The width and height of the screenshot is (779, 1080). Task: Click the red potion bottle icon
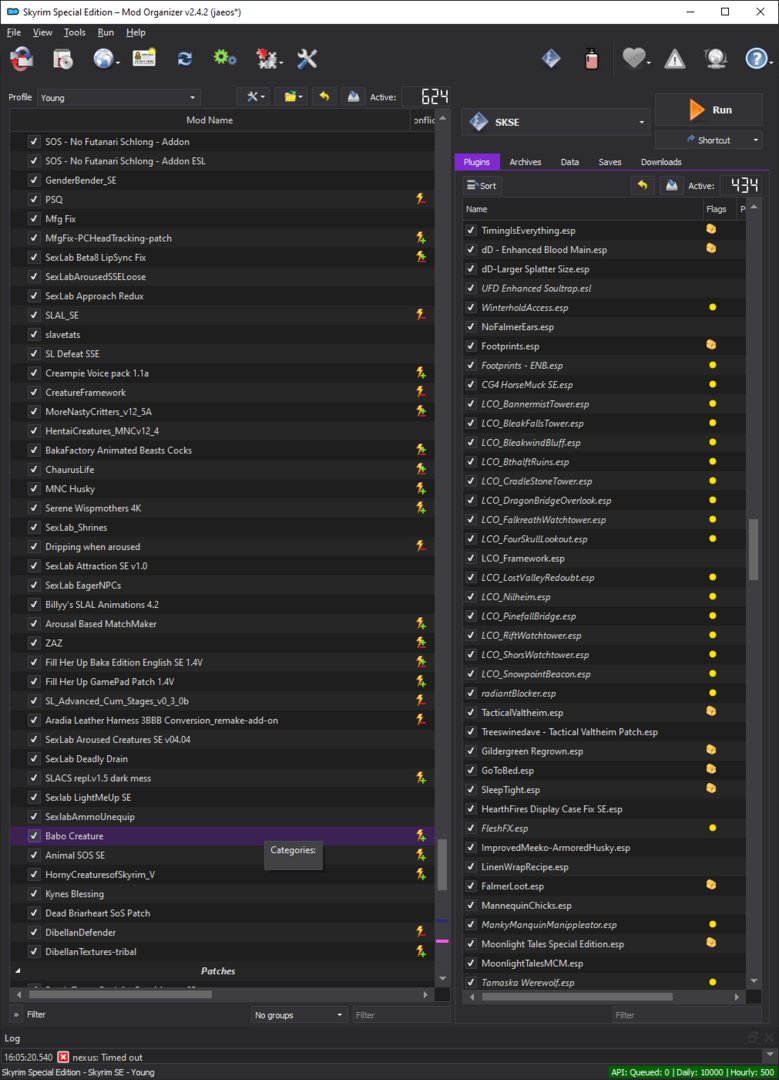[x=592, y=59]
